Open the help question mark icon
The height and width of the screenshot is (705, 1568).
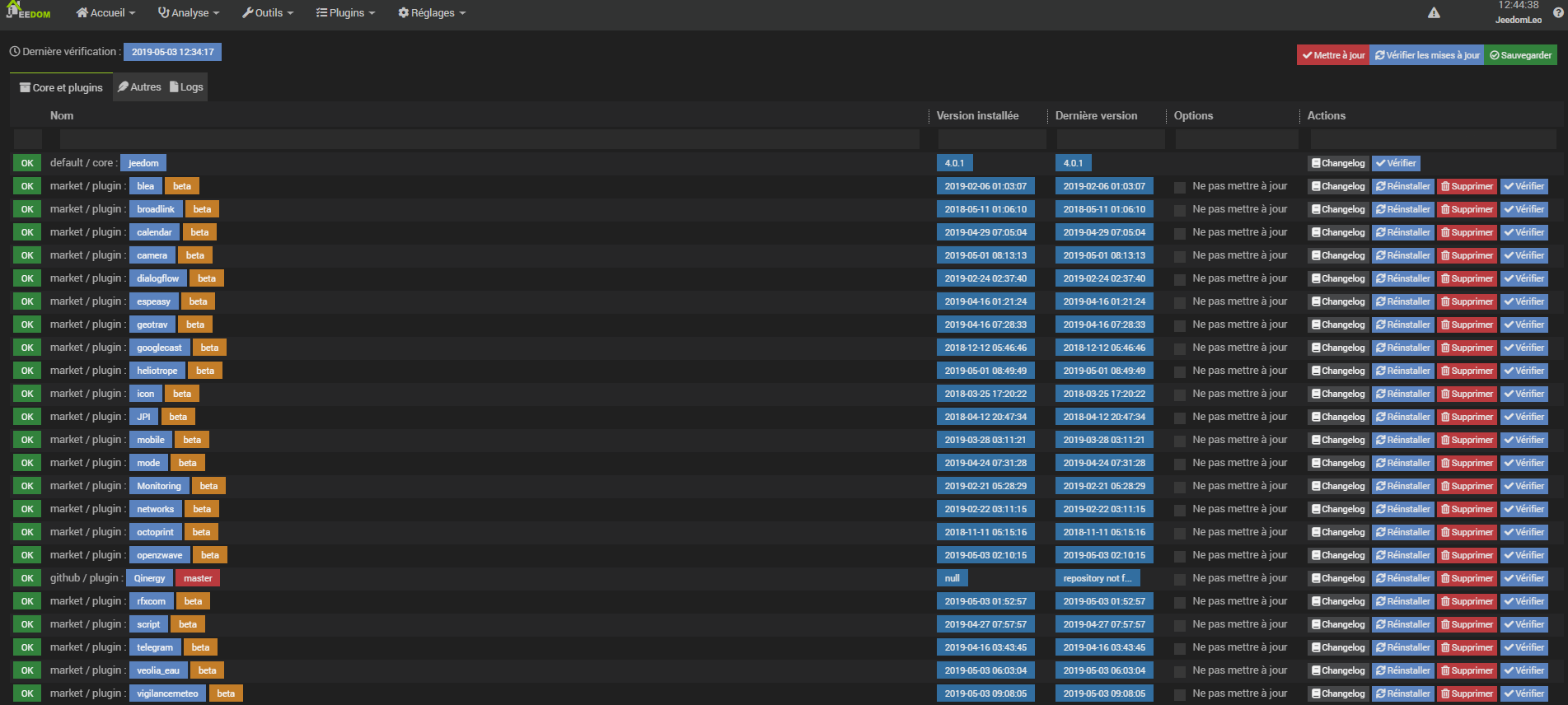tap(1557, 12)
